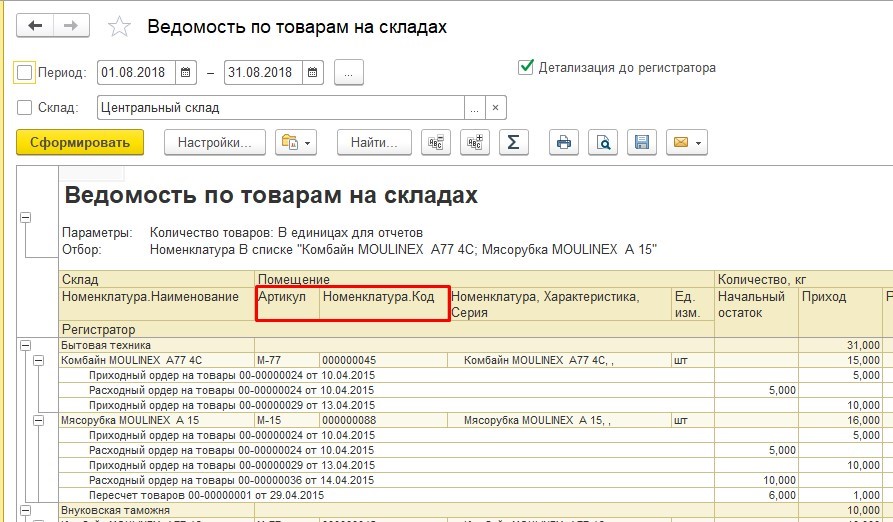Click the Центральный склад warehouse field

pyautogui.click(x=280, y=107)
